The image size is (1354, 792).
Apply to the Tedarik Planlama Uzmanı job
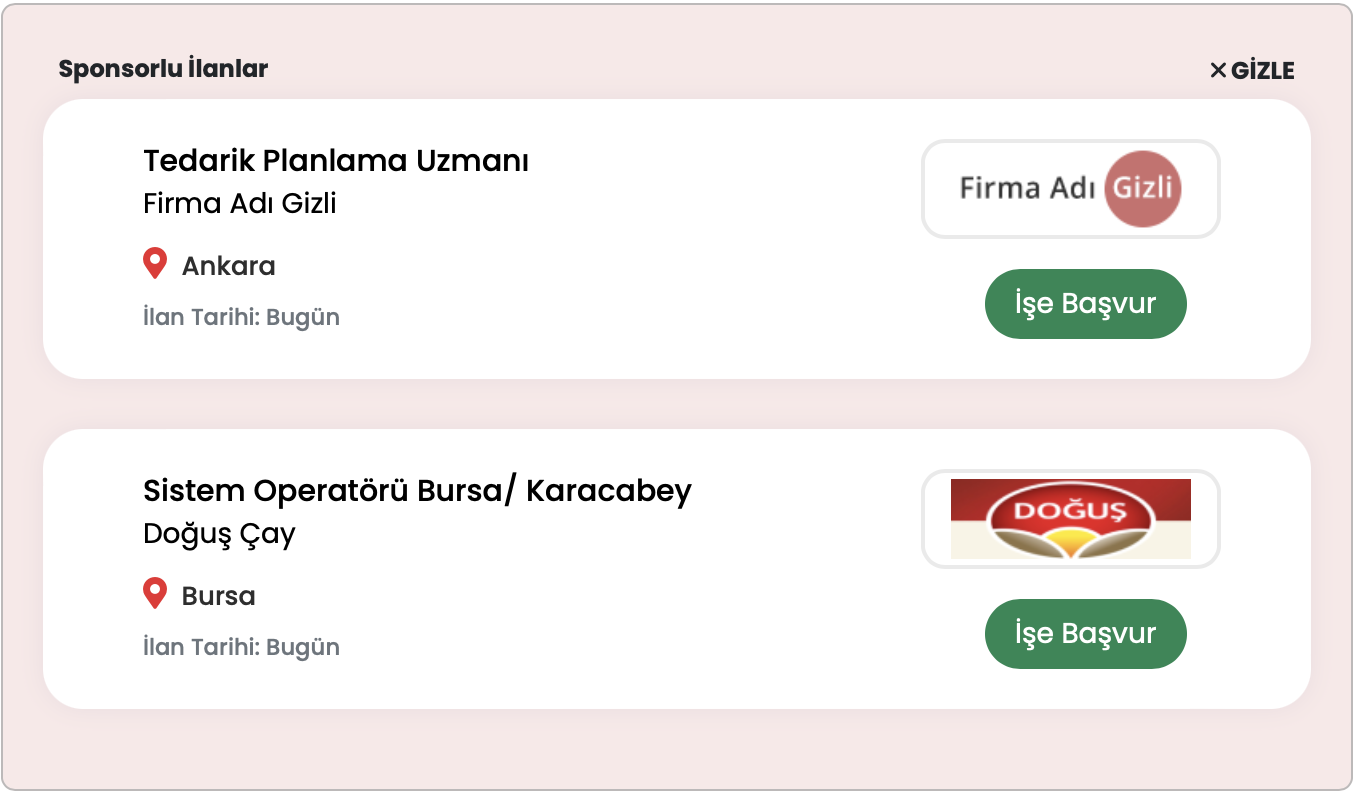coord(1086,304)
